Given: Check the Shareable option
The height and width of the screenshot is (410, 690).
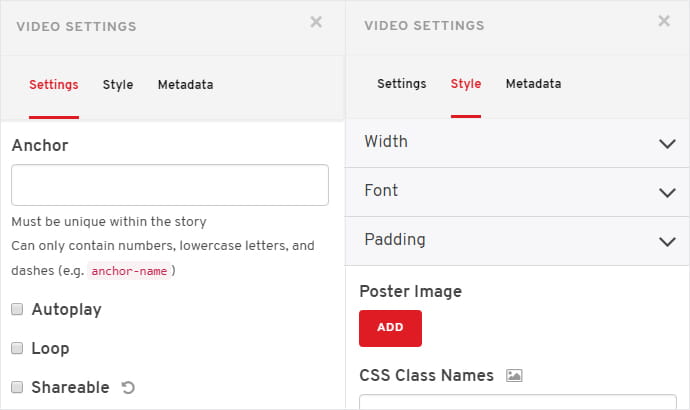Looking at the screenshot, I should (17, 387).
